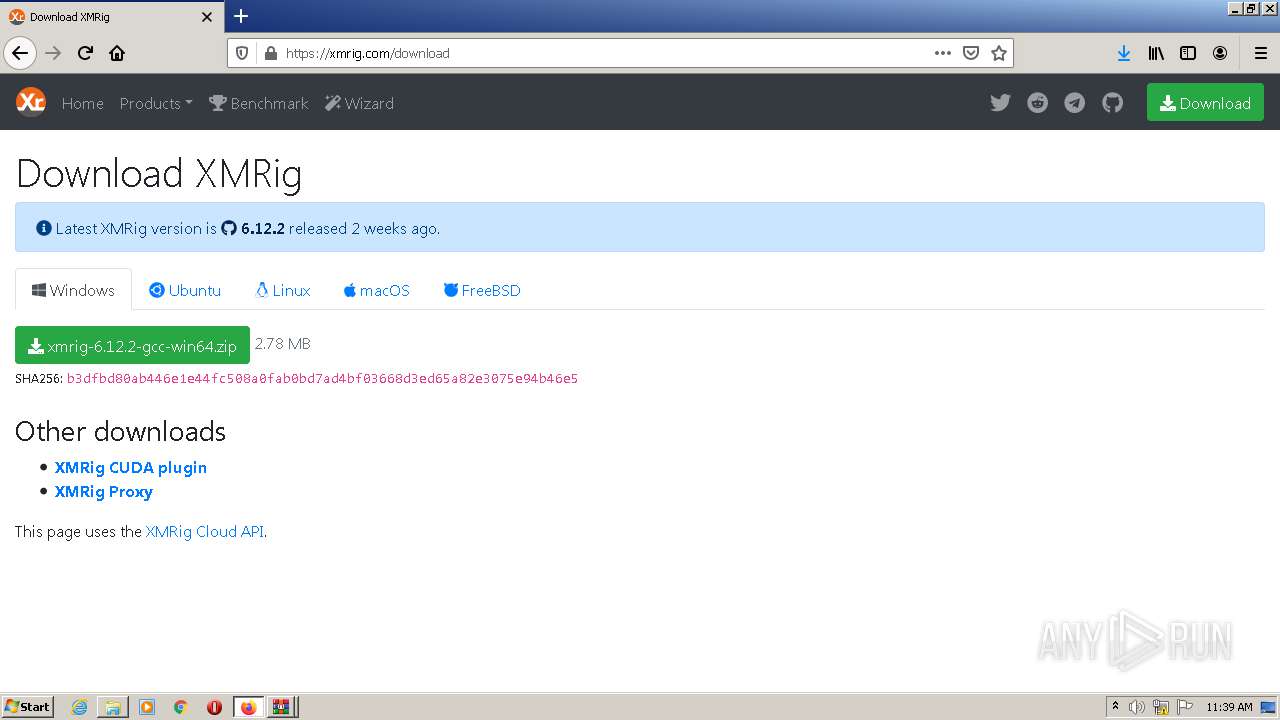The width and height of the screenshot is (1280, 720).
Task: Click the 2.78 MB file size text
Action: click(x=283, y=344)
